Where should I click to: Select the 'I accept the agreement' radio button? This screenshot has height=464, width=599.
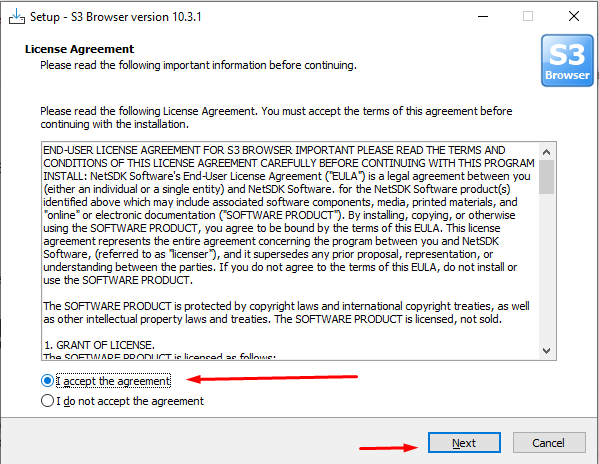point(47,381)
